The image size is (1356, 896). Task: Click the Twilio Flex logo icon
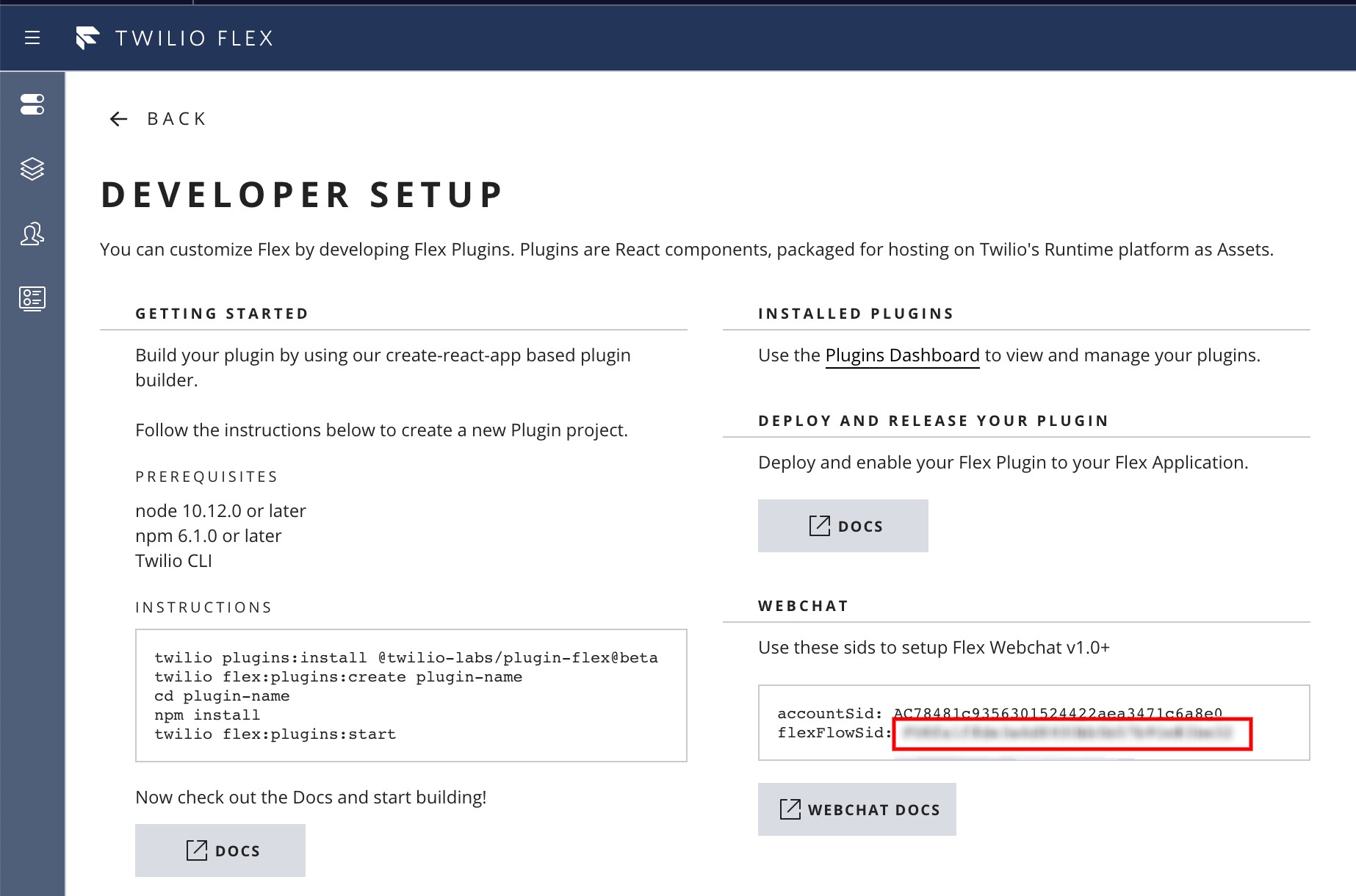pyautogui.click(x=87, y=38)
